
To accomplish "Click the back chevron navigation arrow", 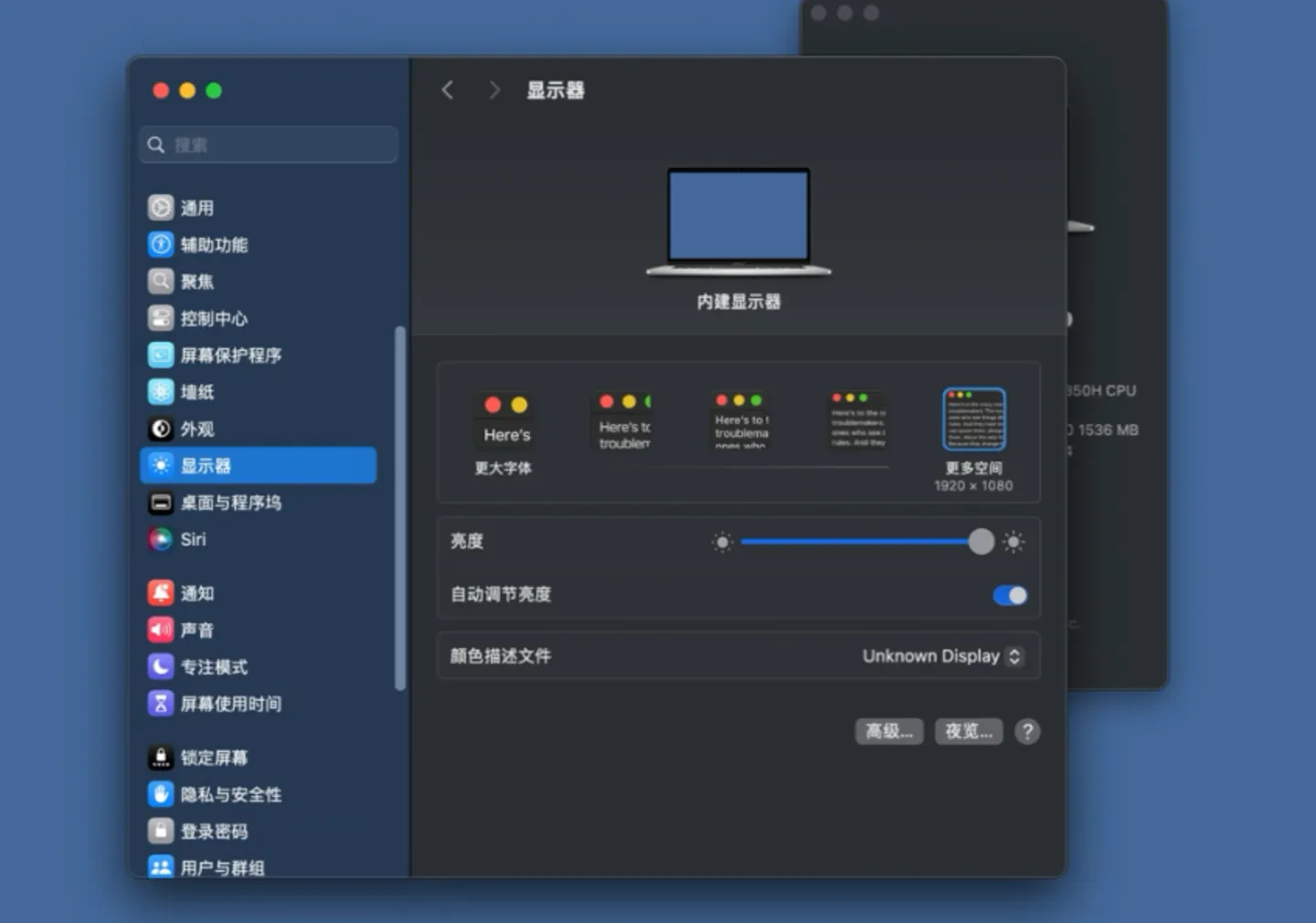I will pyautogui.click(x=448, y=90).
